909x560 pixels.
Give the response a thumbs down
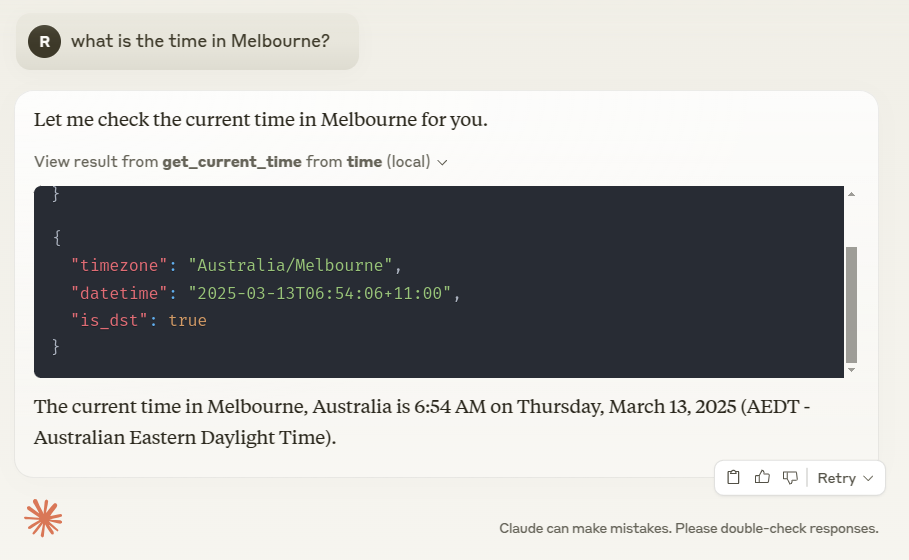[790, 478]
